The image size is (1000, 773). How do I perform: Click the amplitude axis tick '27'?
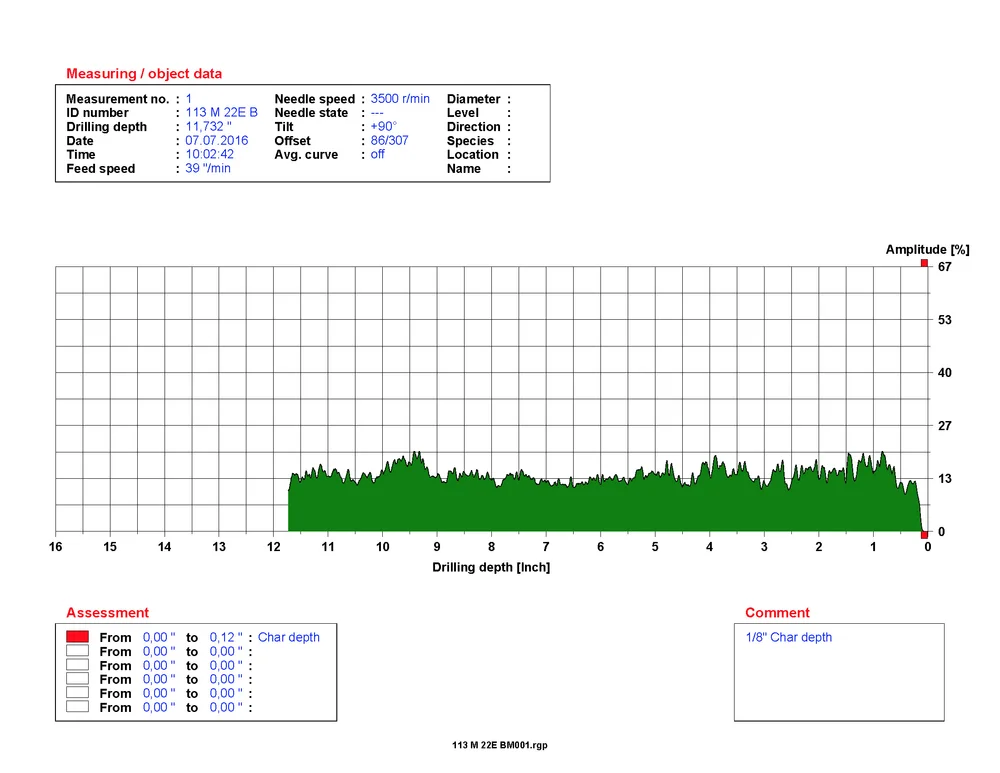point(945,425)
